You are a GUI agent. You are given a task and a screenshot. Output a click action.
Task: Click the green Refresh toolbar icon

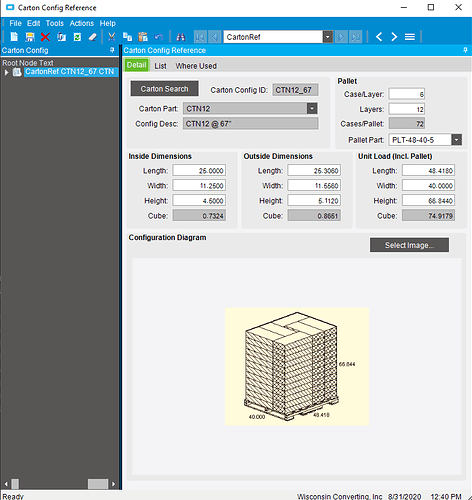click(x=77, y=37)
